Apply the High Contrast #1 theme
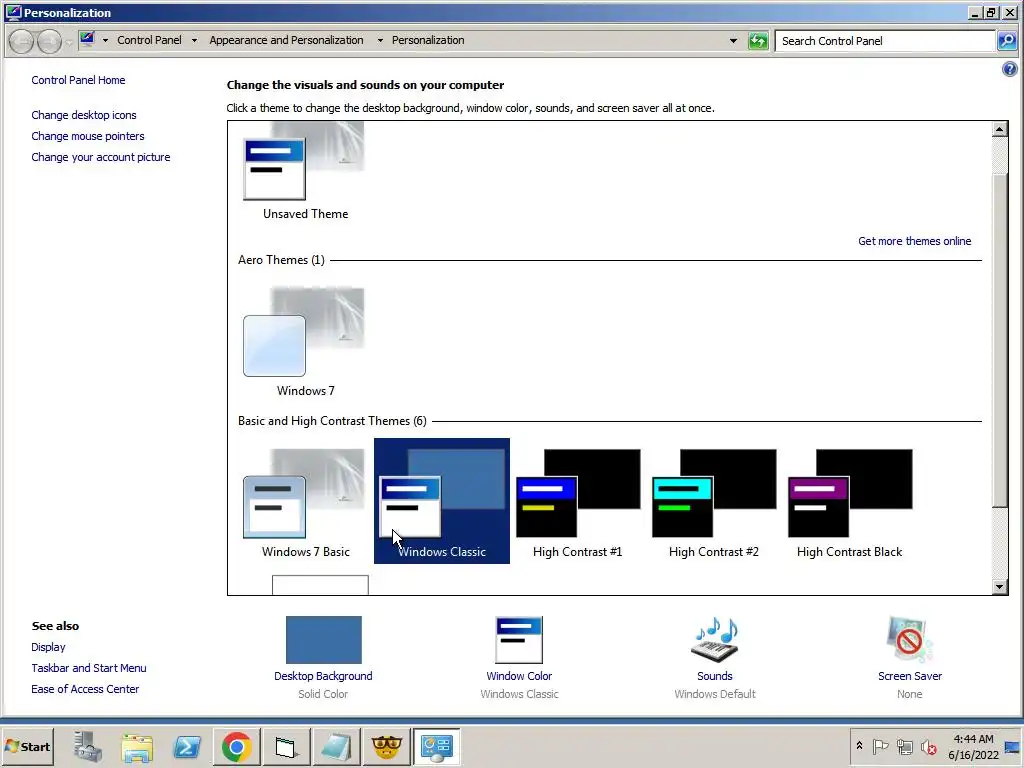1024x768 pixels. (x=578, y=501)
